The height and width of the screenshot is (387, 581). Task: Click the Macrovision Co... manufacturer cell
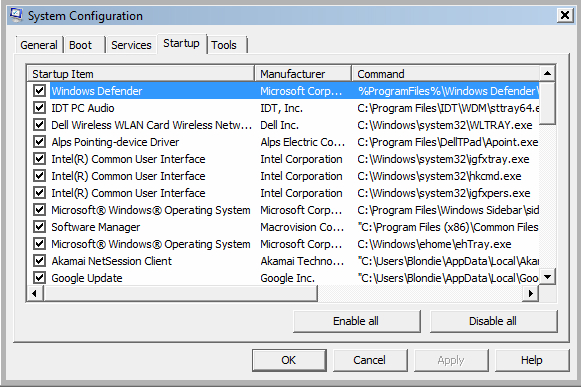point(302,227)
